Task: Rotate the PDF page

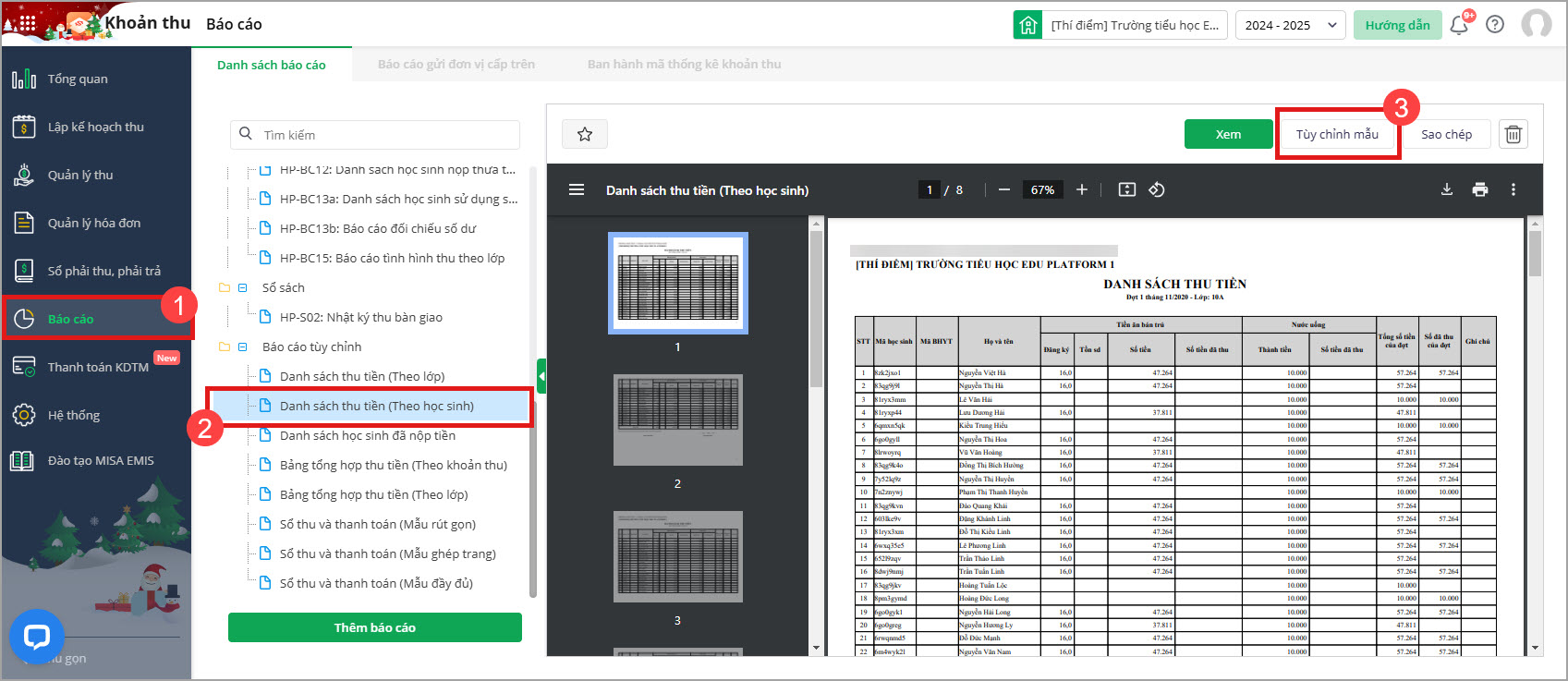Action: click(1156, 189)
